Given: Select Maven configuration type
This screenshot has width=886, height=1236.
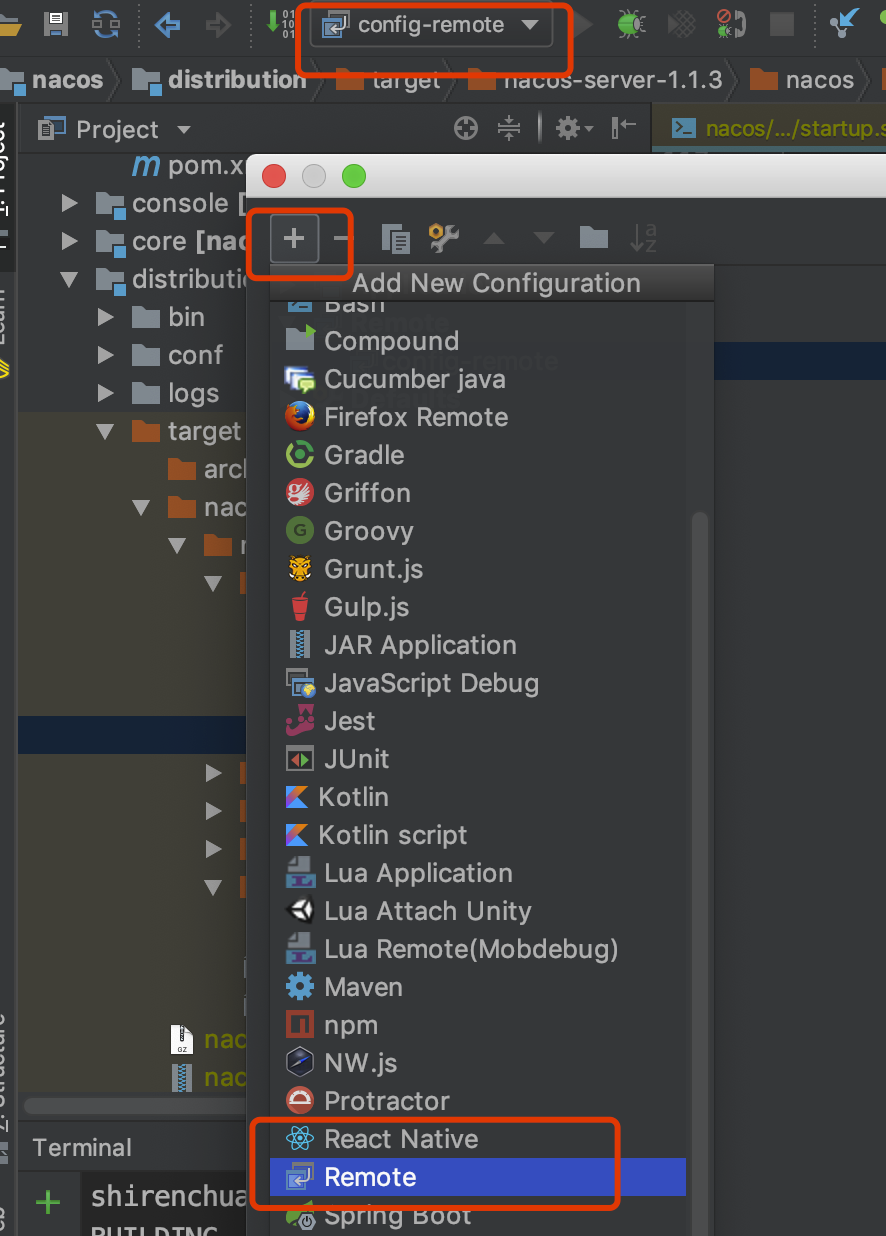Looking at the screenshot, I should 478,987.
